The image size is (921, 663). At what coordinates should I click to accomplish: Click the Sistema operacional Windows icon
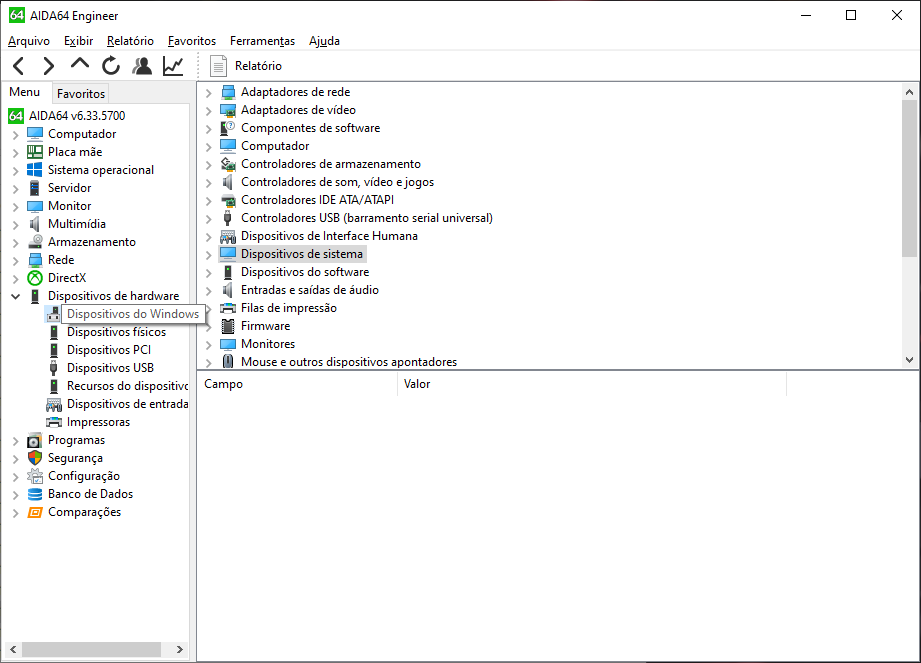pos(35,170)
